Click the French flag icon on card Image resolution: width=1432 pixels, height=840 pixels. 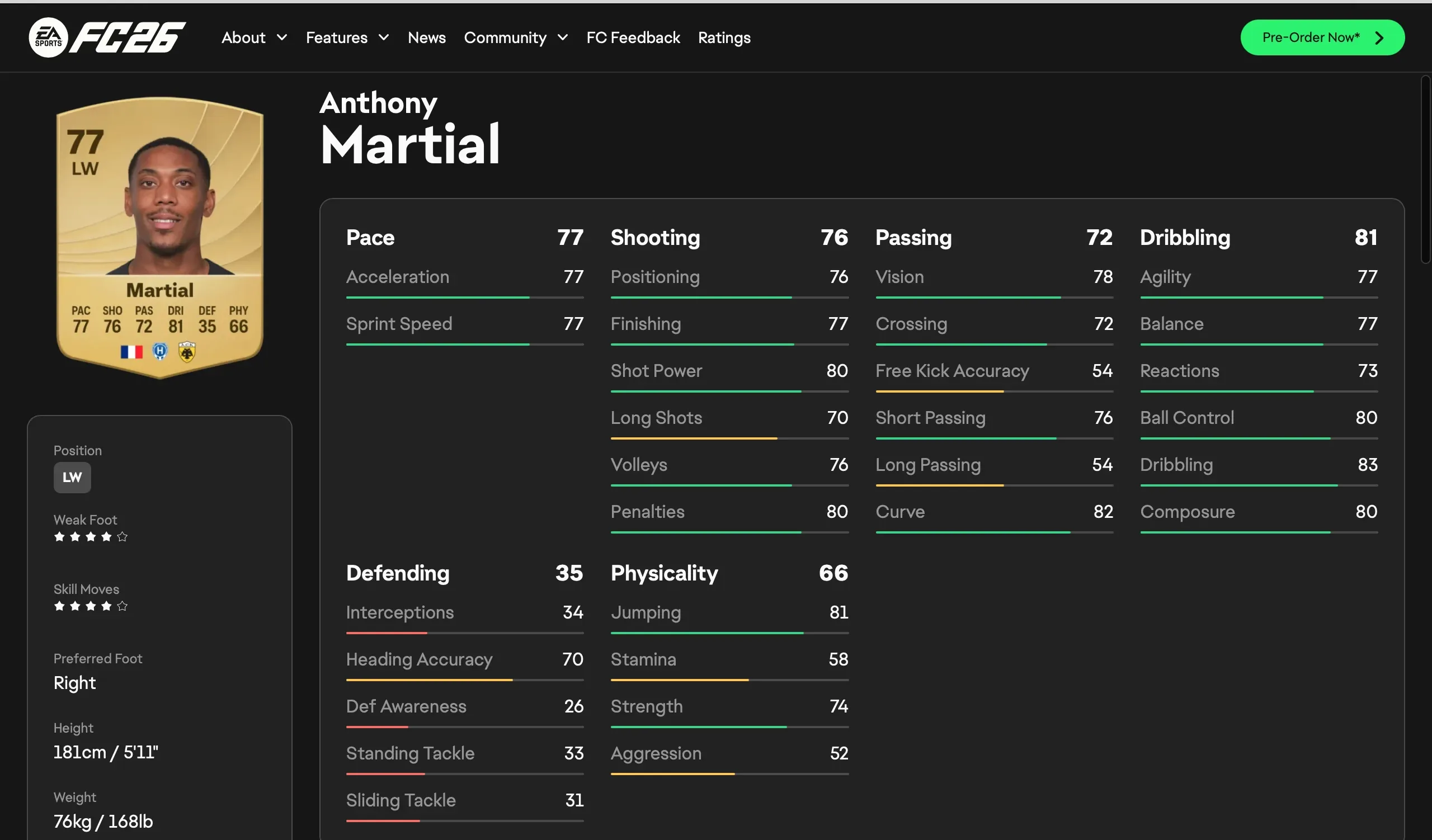[131, 352]
